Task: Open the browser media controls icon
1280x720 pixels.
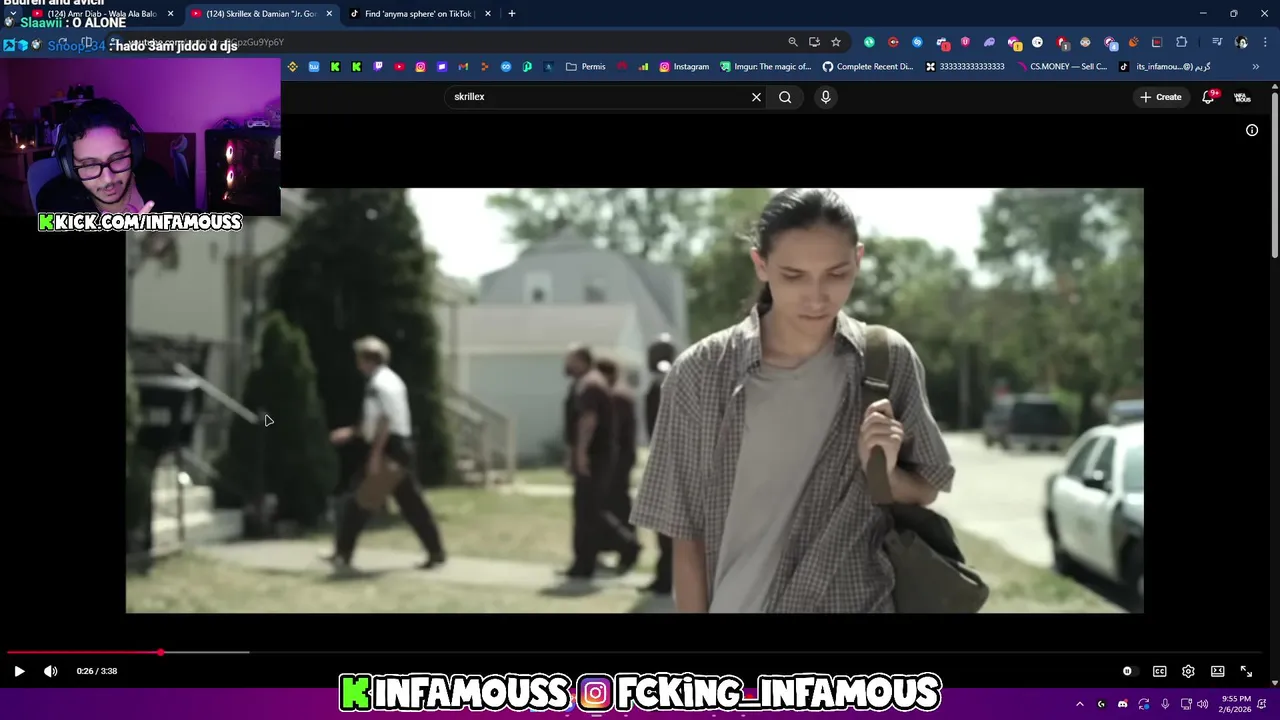Action: 1217,42
